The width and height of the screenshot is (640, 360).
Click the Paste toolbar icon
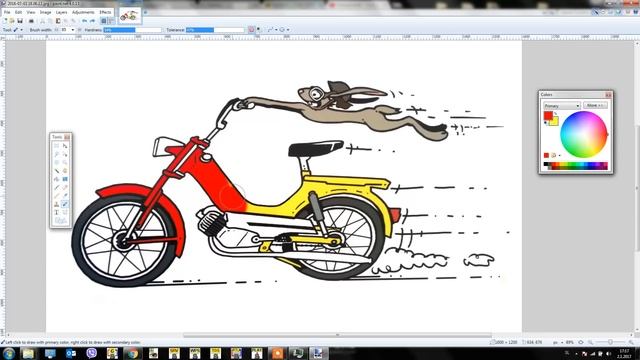tap(58, 21)
